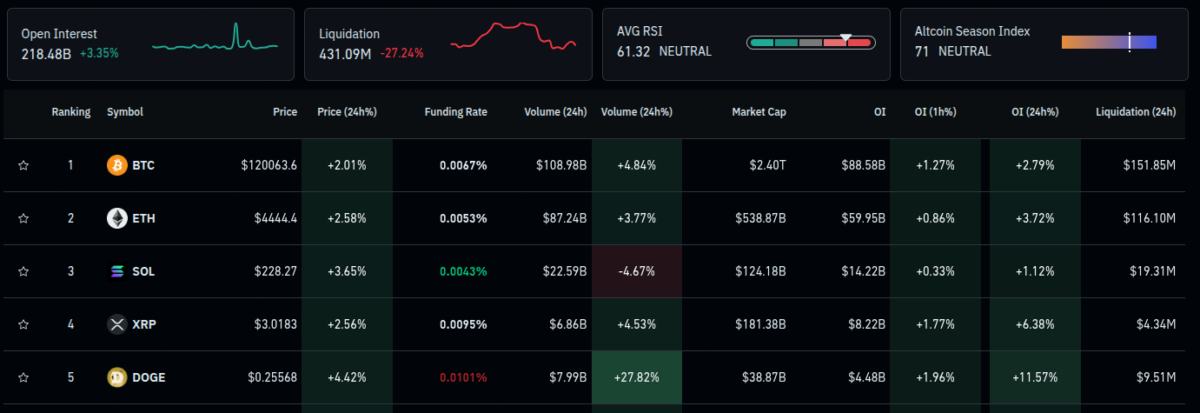Click the Dogecoin coin icon

coord(117,377)
